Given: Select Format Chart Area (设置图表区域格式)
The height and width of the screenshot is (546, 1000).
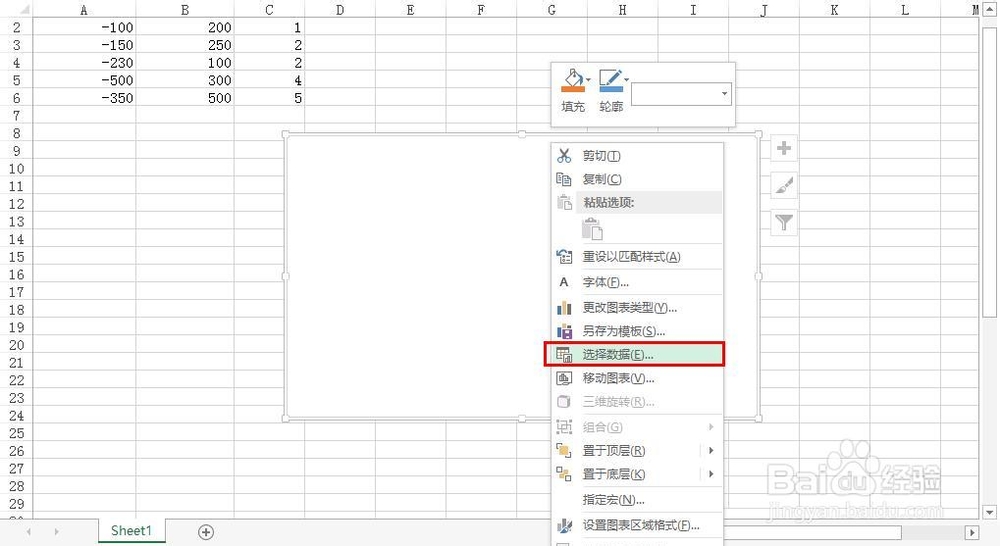Looking at the screenshot, I should [636, 525].
